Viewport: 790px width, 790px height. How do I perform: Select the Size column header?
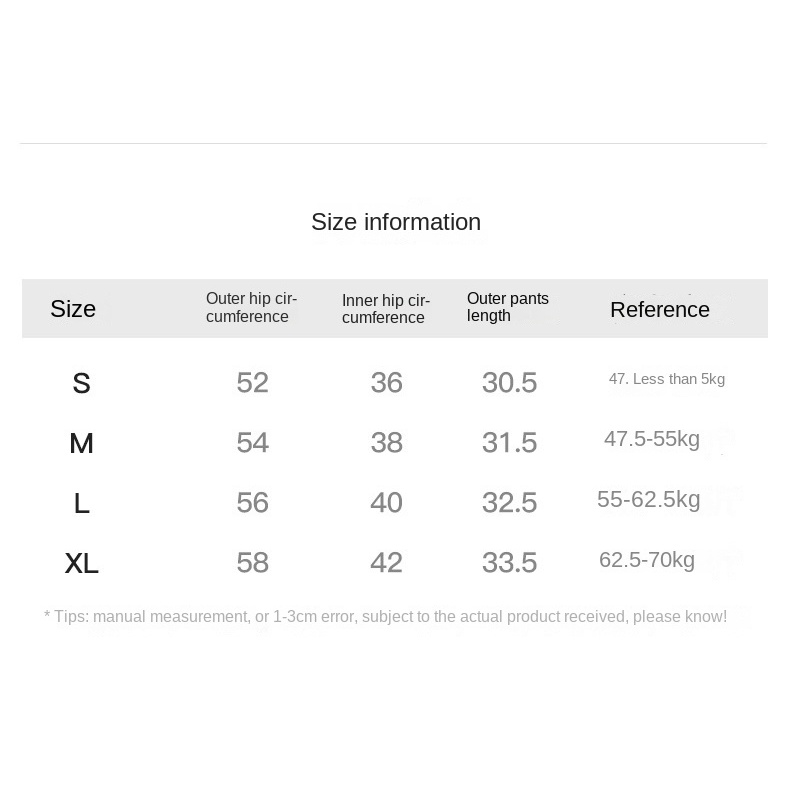(73, 309)
